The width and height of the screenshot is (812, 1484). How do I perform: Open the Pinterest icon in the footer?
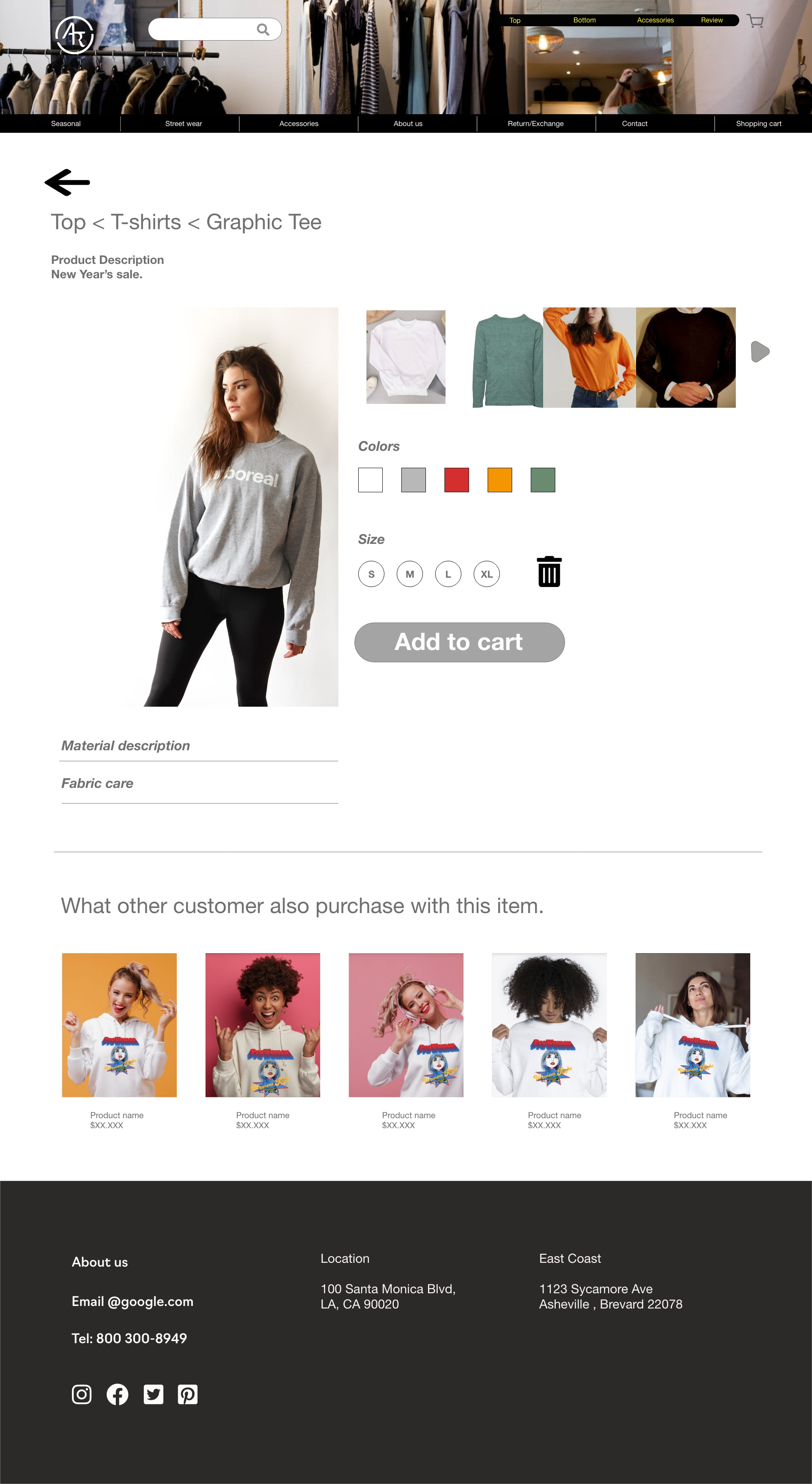(x=188, y=1395)
